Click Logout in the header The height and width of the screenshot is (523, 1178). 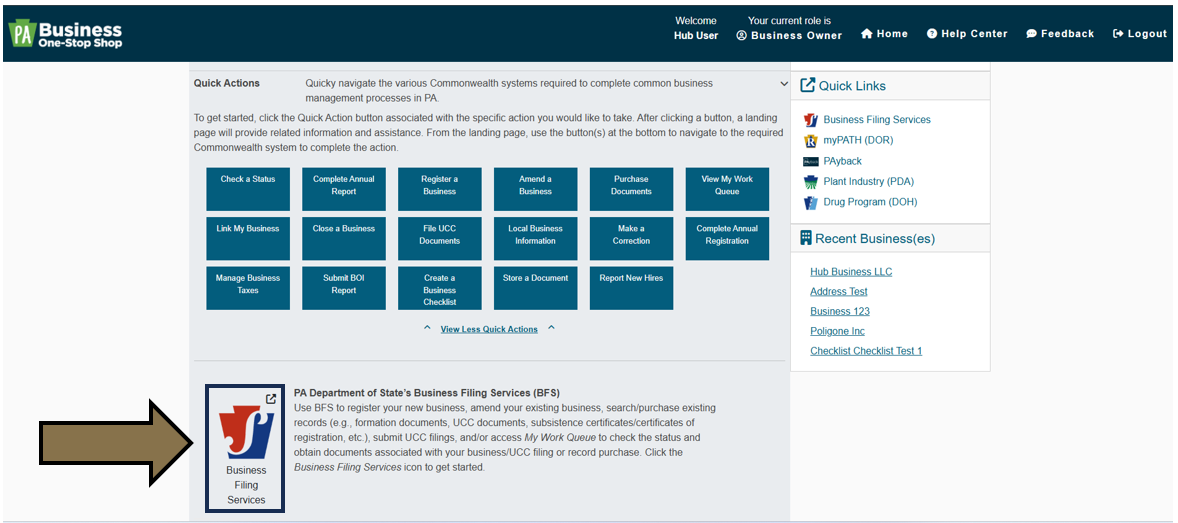[1140, 34]
